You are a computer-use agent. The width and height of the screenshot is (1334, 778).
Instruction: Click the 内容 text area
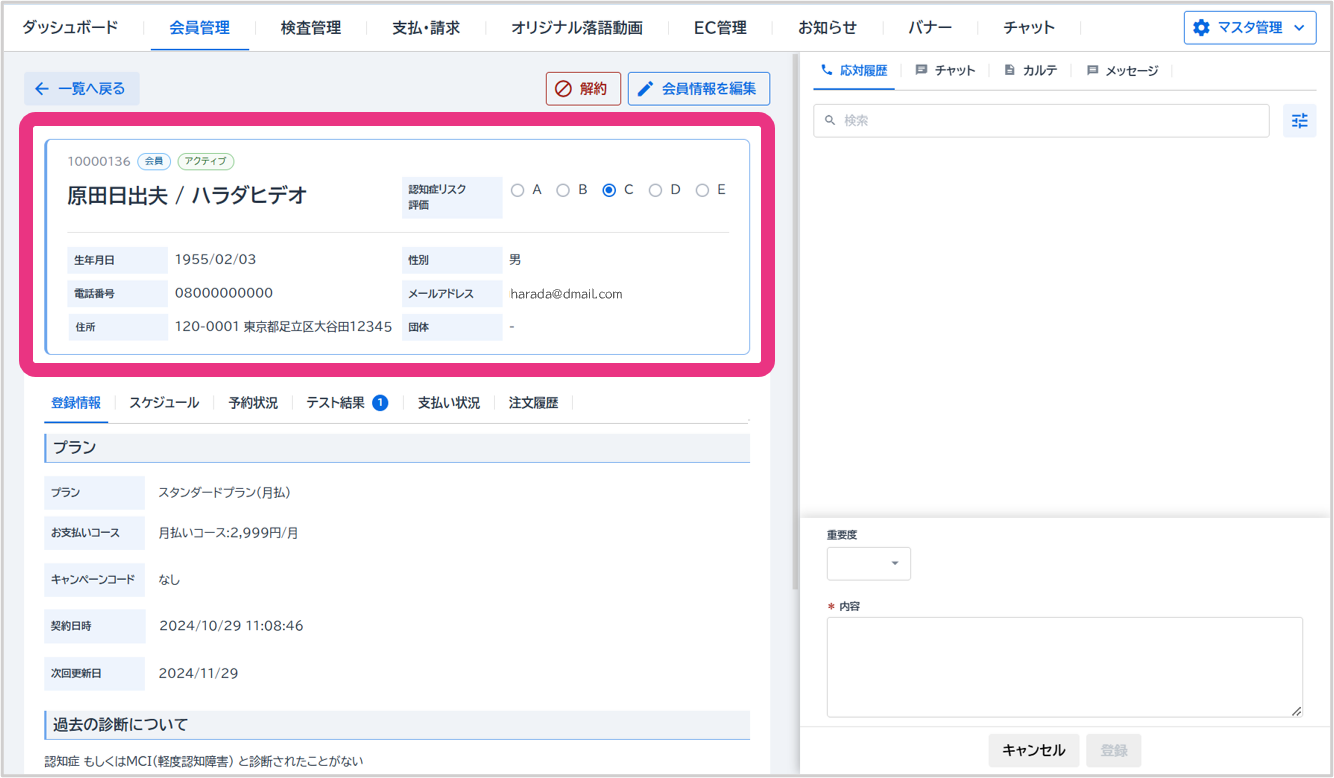tap(1064, 666)
